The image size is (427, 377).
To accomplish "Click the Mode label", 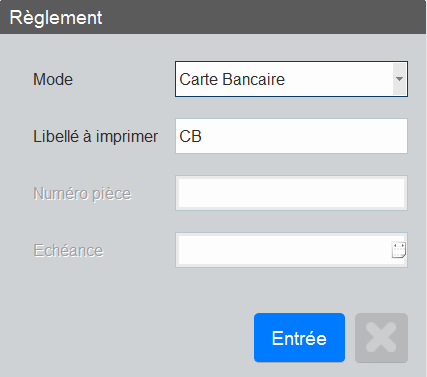I will tap(53, 79).
